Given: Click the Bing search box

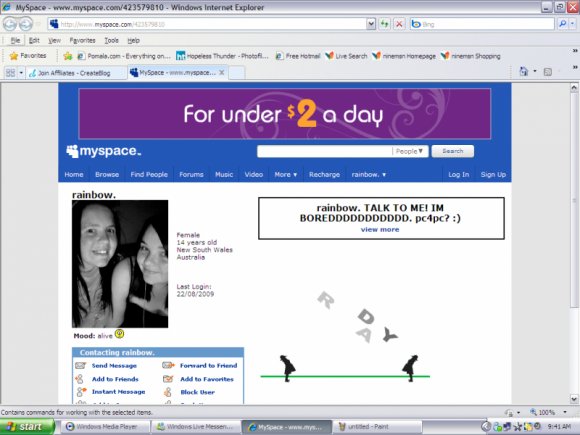Looking at the screenshot, I should [483, 24].
